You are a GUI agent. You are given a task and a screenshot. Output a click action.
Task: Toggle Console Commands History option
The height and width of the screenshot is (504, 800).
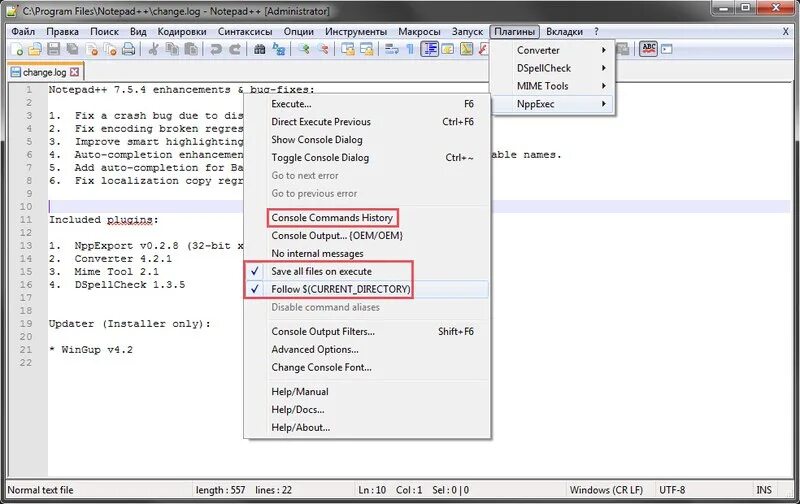point(366,218)
